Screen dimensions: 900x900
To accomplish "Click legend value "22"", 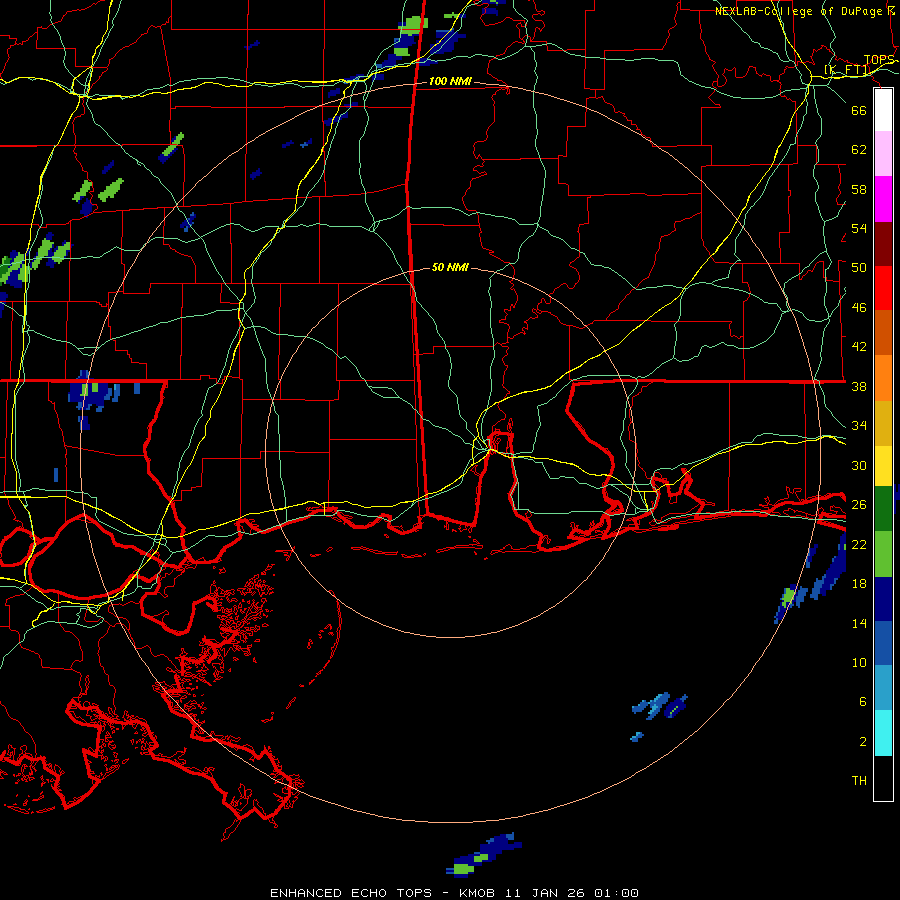I will click(859, 544).
